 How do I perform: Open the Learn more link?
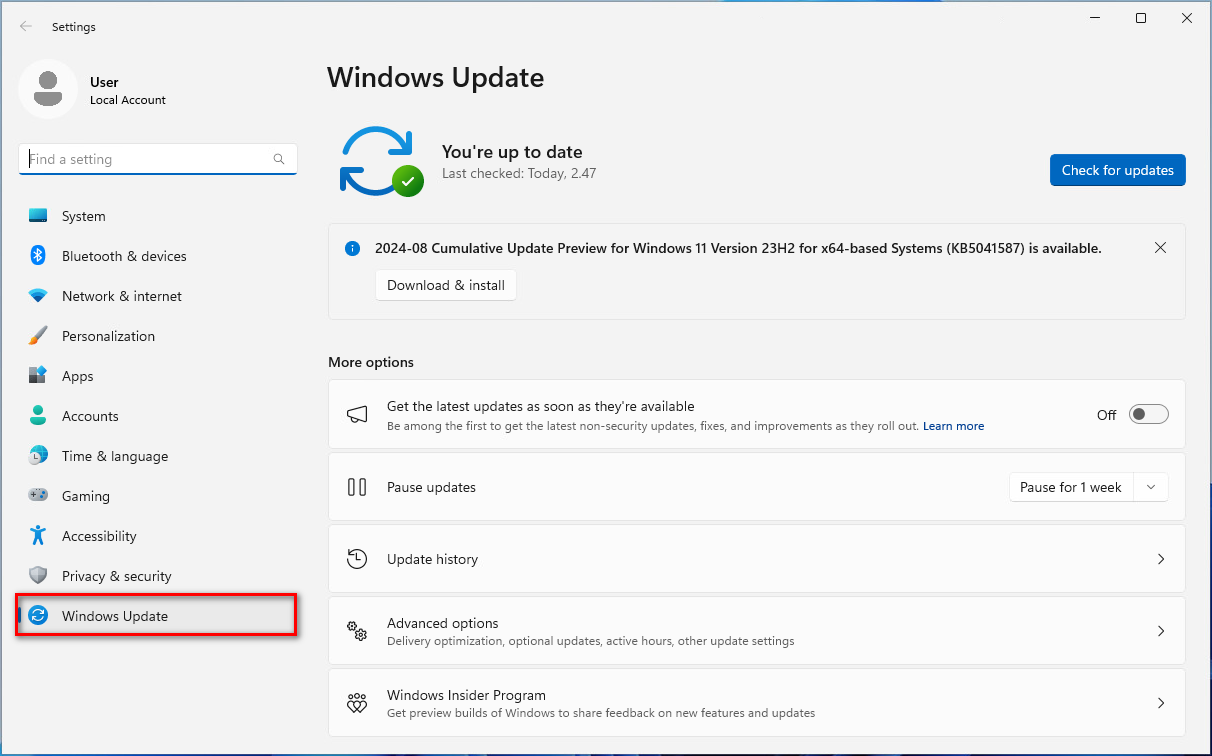click(953, 426)
